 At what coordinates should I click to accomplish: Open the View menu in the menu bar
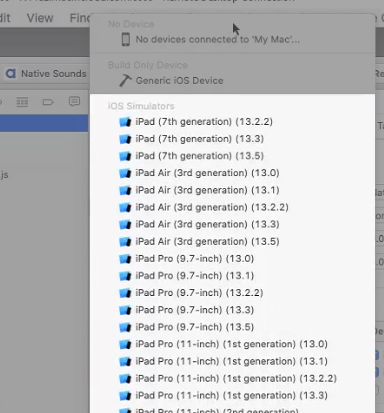[x=40, y=18]
